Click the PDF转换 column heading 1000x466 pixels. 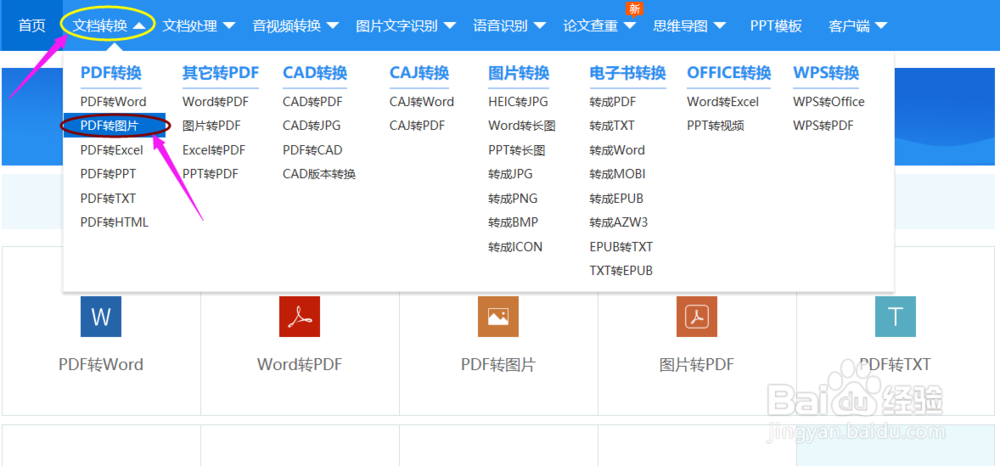coord(110,73)
